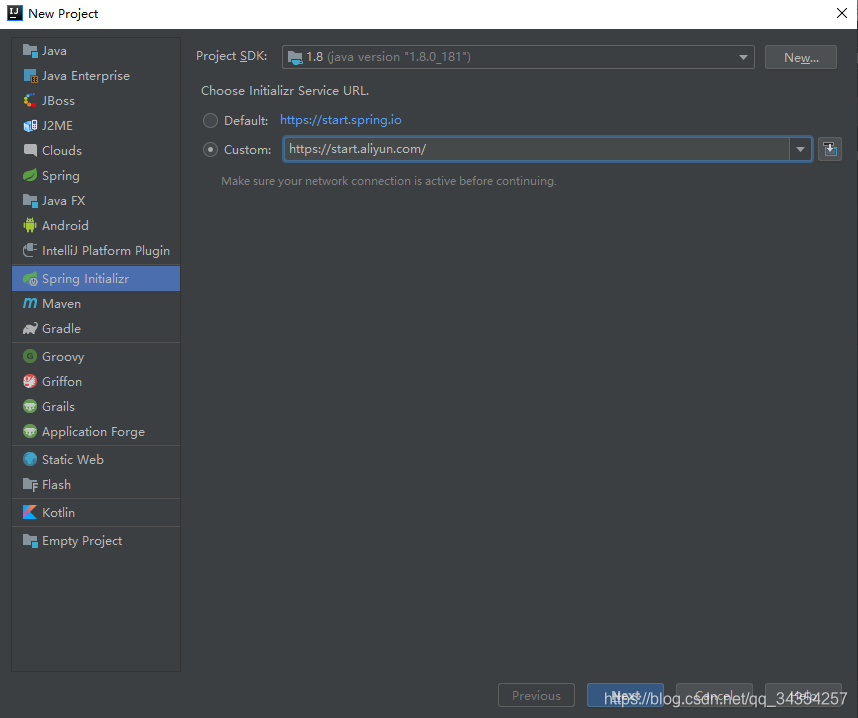
Task: Click the icon button beside custom URL field
Action: point(830,149)
